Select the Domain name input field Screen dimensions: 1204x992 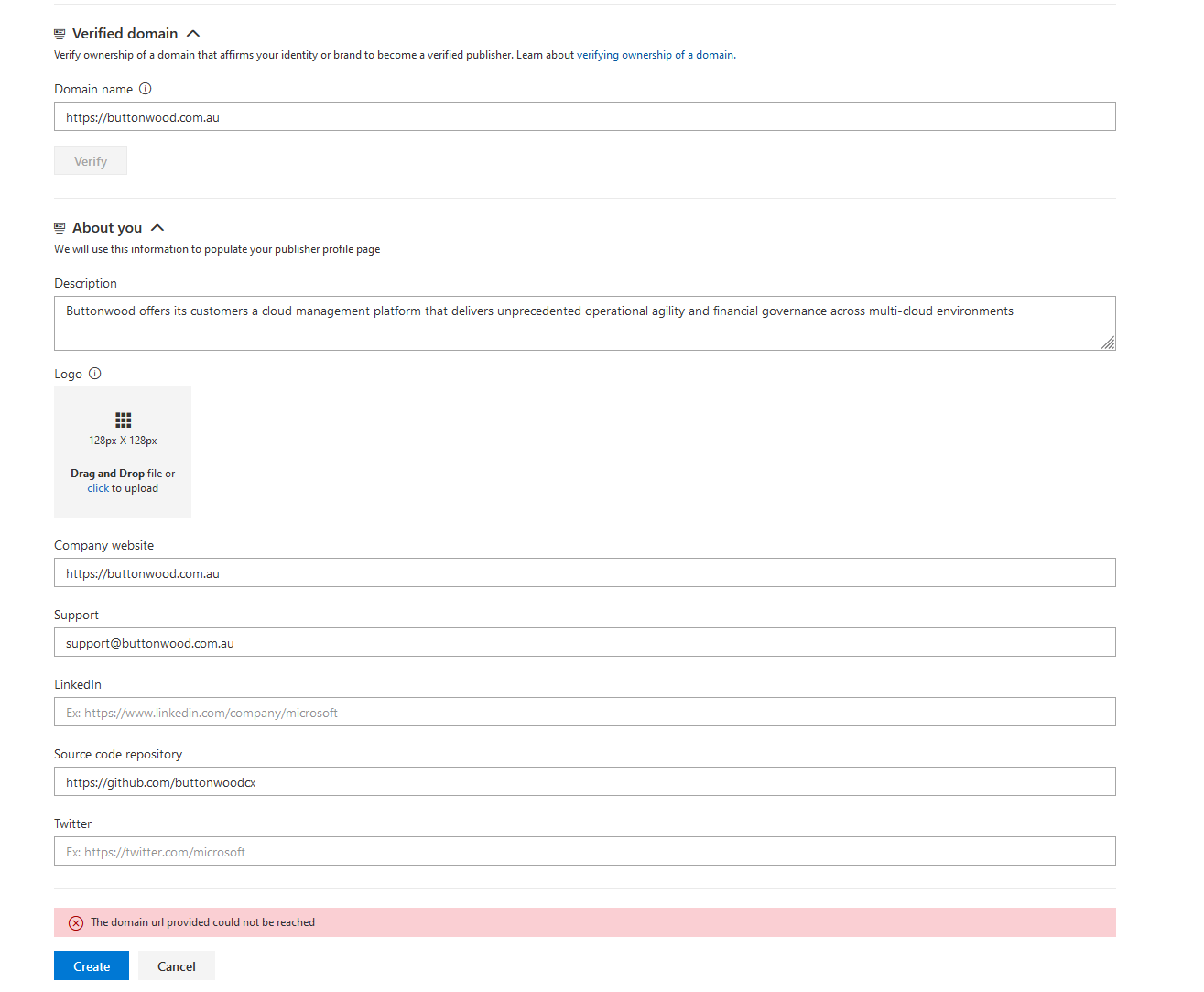coord(585,116)
